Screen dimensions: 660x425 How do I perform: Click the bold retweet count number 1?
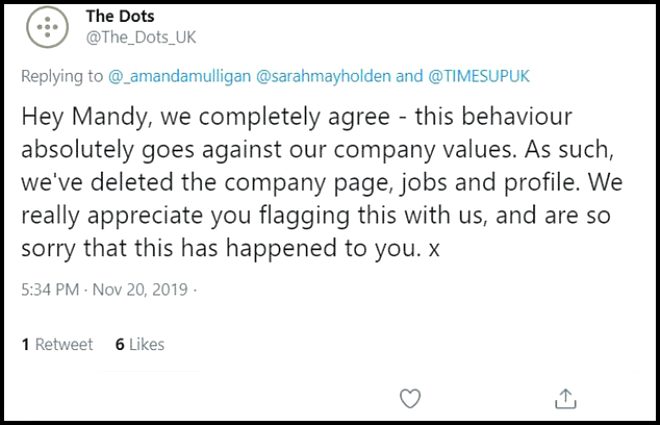[x=25, y=344]
